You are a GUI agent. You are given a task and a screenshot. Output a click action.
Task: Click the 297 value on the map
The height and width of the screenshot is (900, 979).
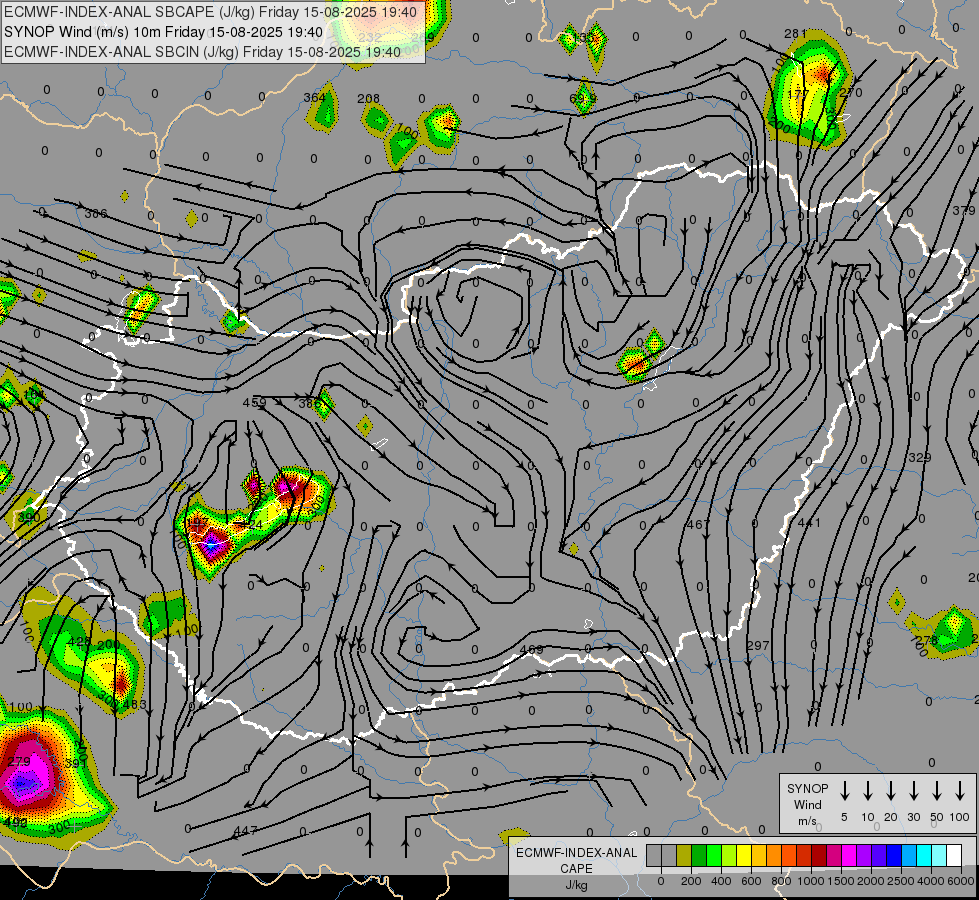coord(758,645)
